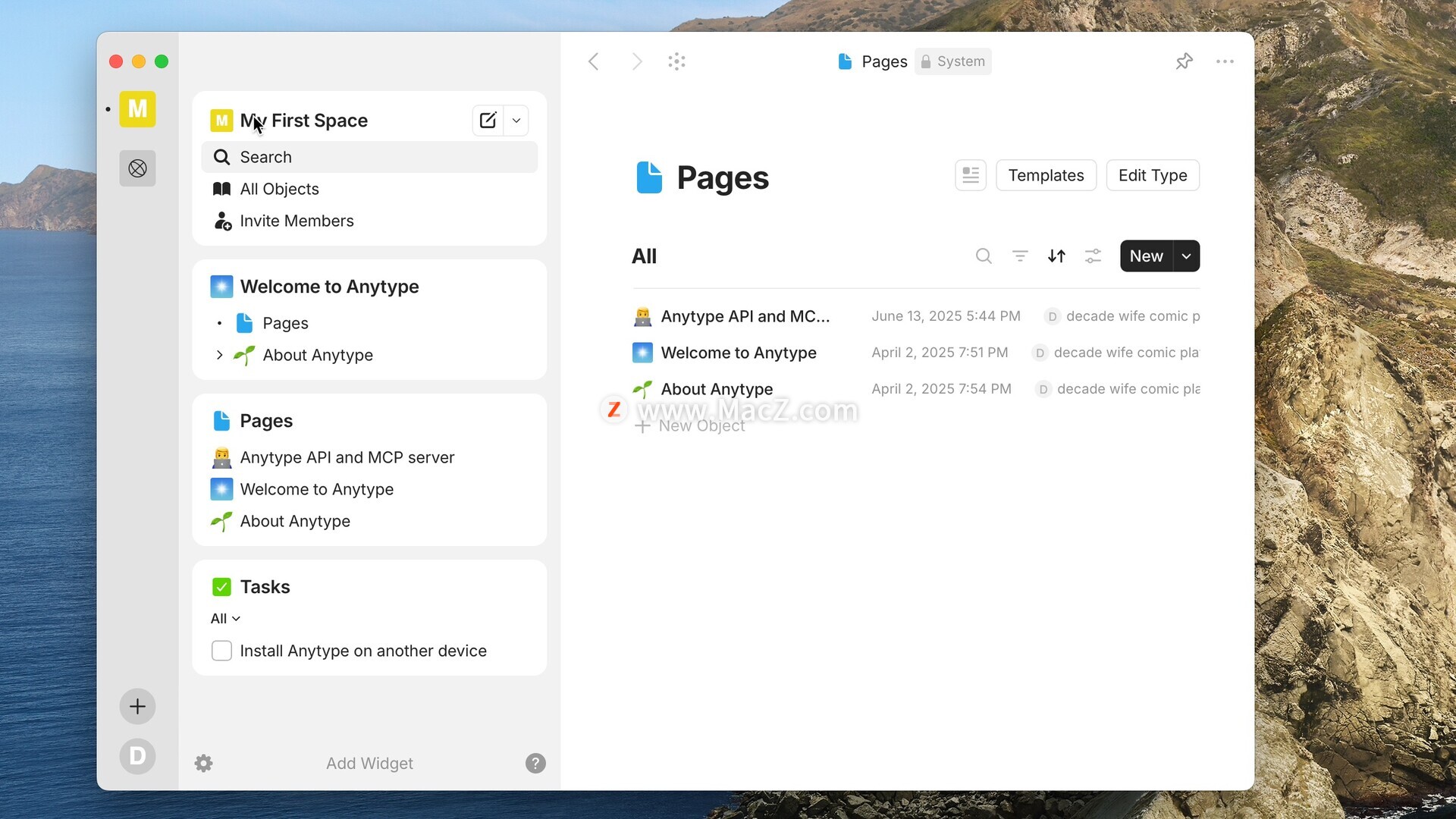
Task: Click creator name in Anytype API row
Action: click(1132, 316)
